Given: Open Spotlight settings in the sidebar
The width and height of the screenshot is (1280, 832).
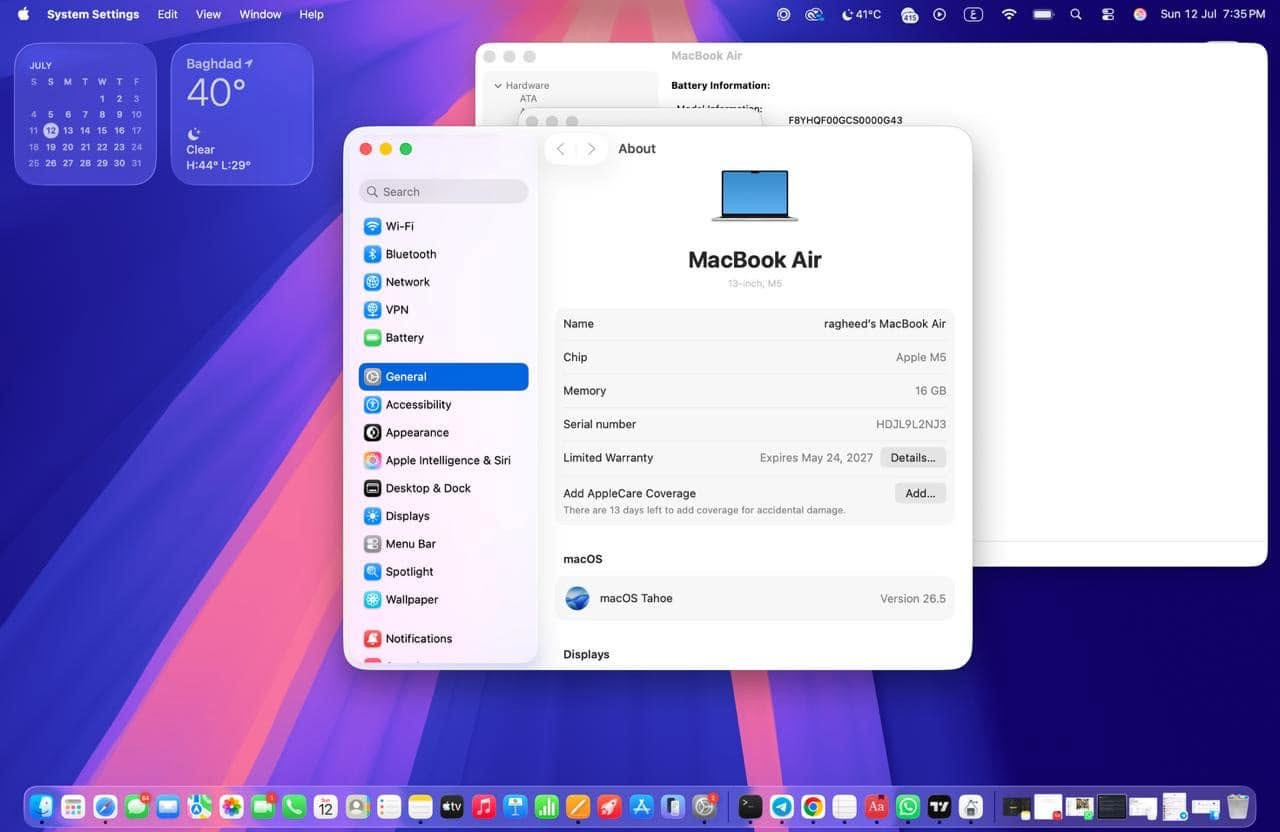Looking at the screenshot, I should tap(443, 572).
